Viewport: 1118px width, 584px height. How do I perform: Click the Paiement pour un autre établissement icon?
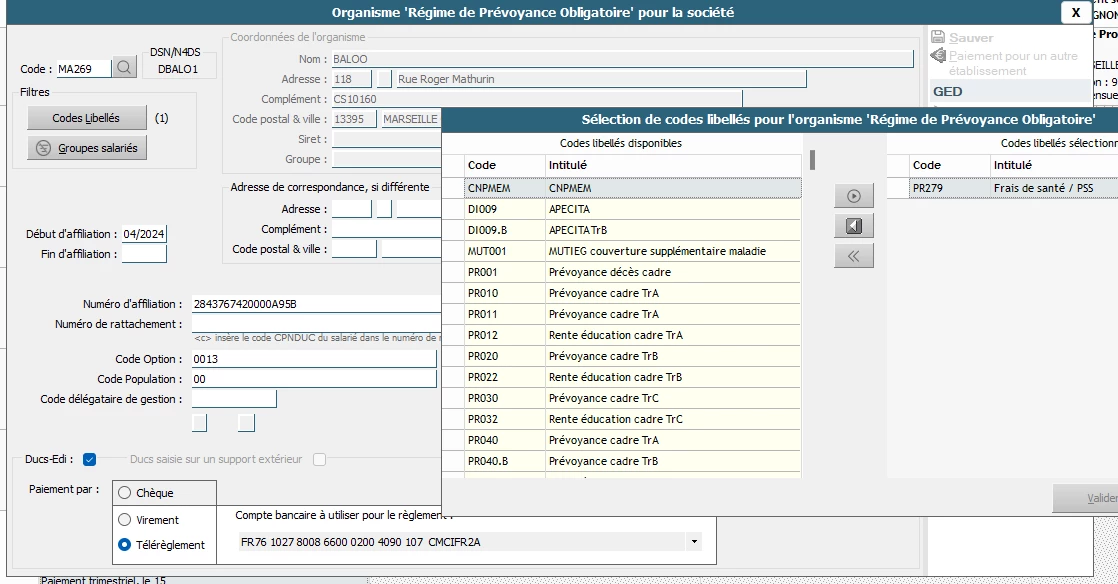coord(938,57)
